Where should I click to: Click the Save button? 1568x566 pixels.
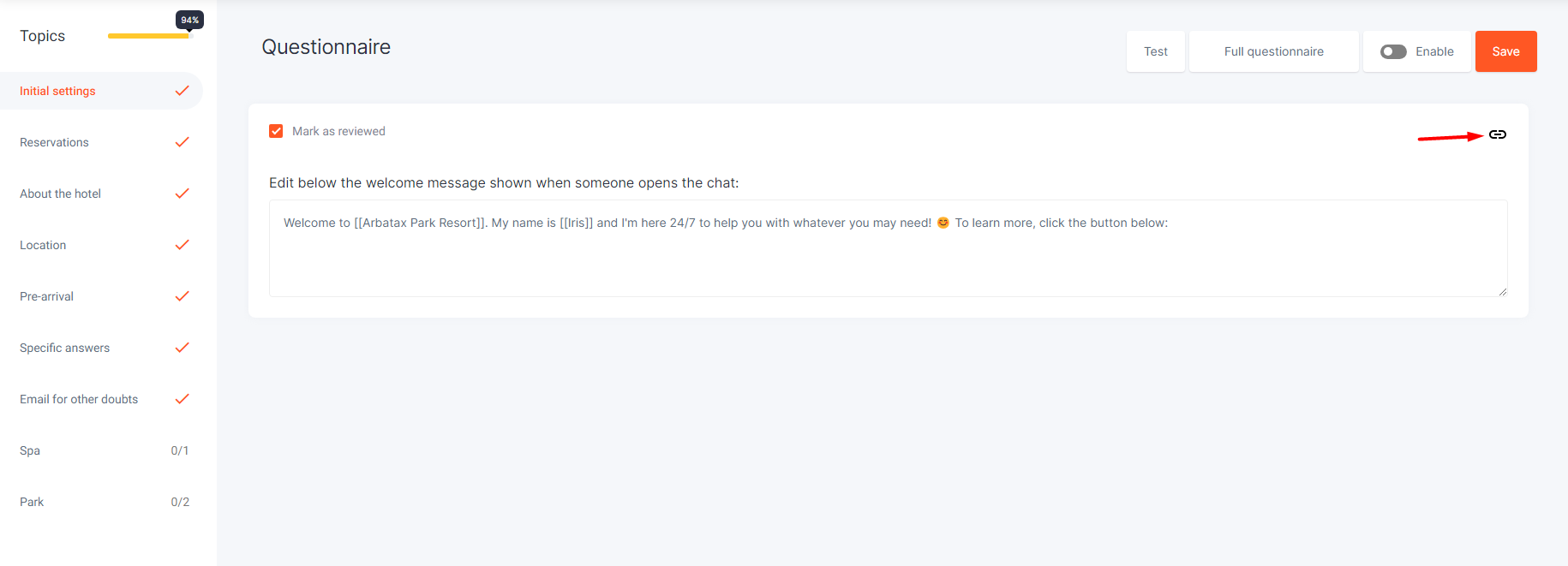[1505, 51]
